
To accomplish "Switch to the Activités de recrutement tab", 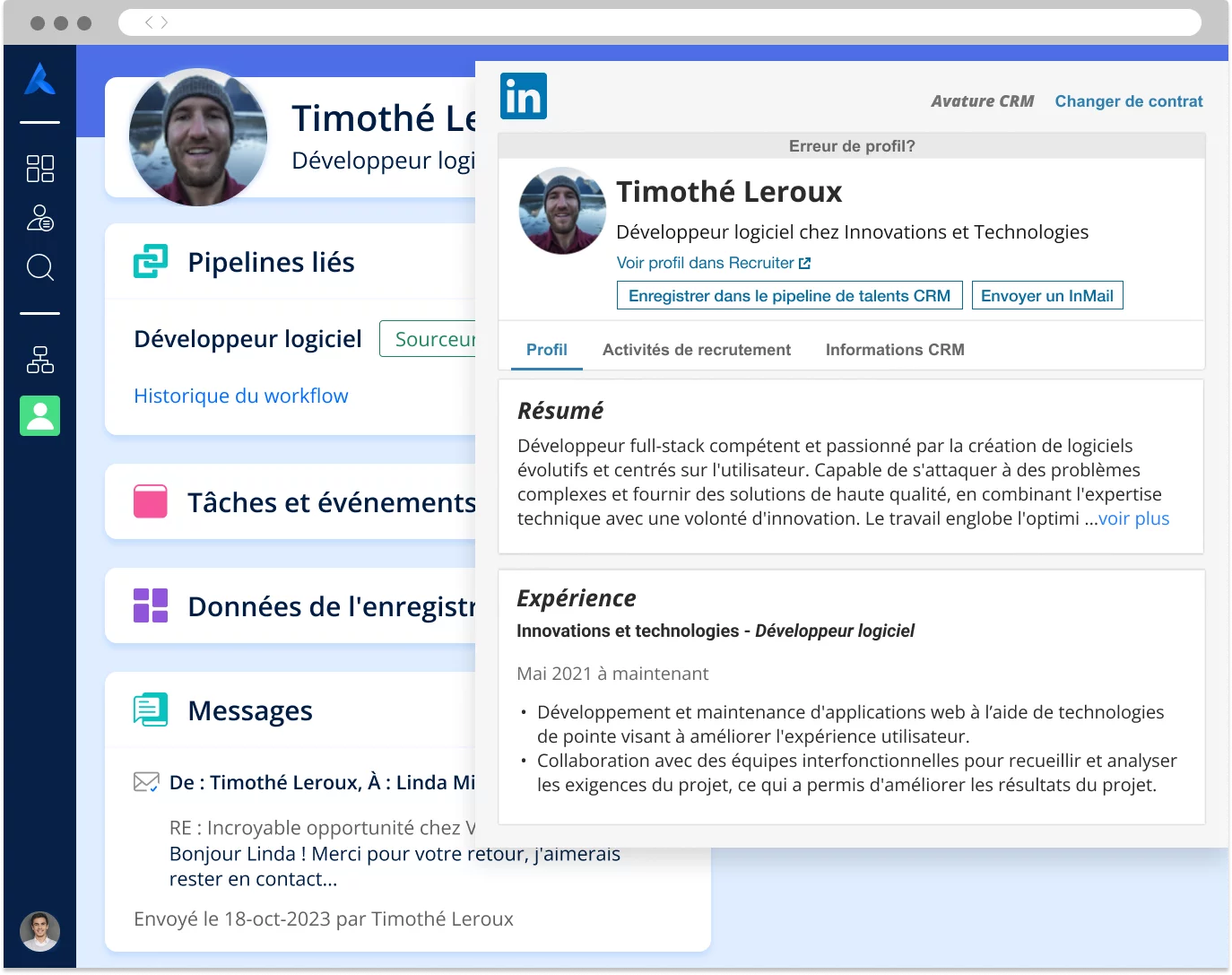I will (x=697, y=350).
